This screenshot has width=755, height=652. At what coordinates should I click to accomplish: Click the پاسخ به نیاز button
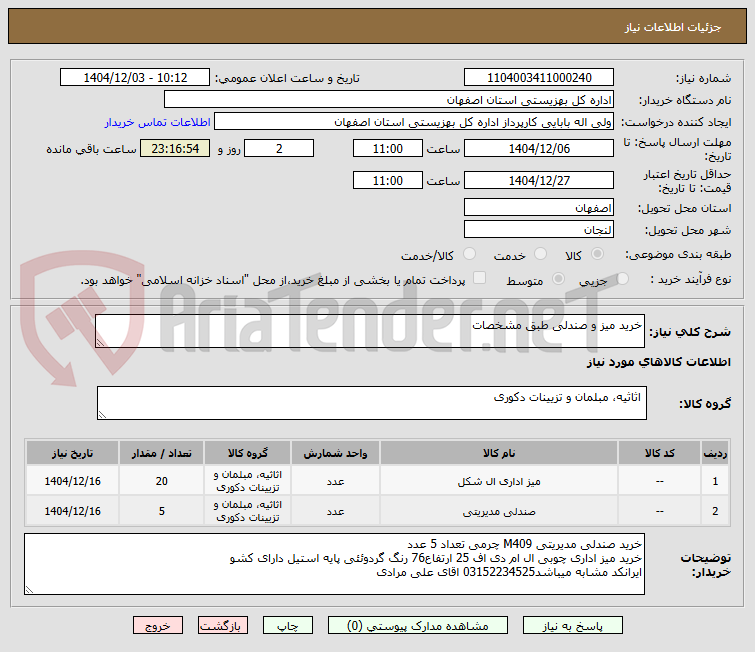(x=573, y=626)
